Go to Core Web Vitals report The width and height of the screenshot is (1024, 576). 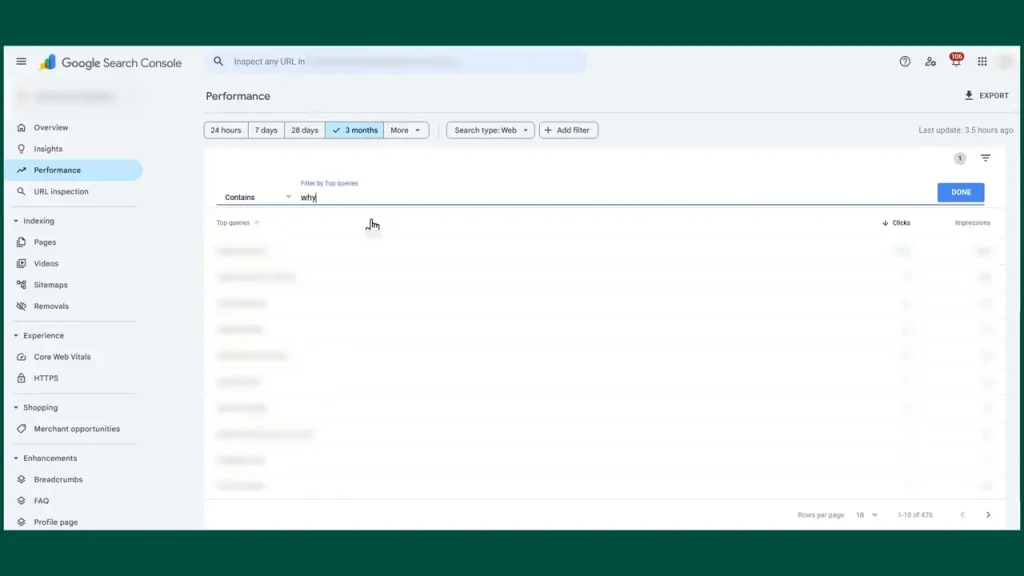pos(62,357)
